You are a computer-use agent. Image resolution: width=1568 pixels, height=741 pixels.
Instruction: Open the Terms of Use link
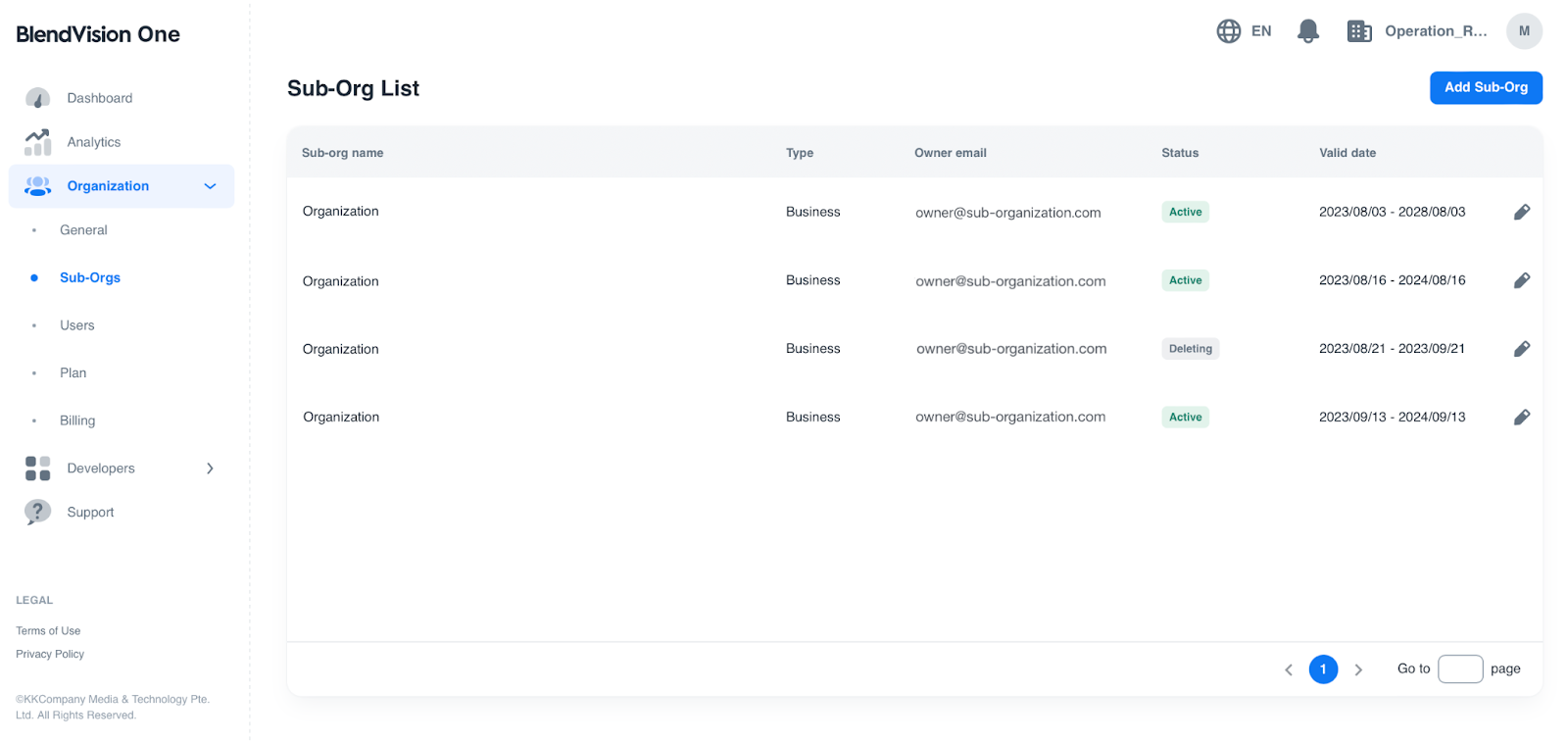[x=48, y=631]
